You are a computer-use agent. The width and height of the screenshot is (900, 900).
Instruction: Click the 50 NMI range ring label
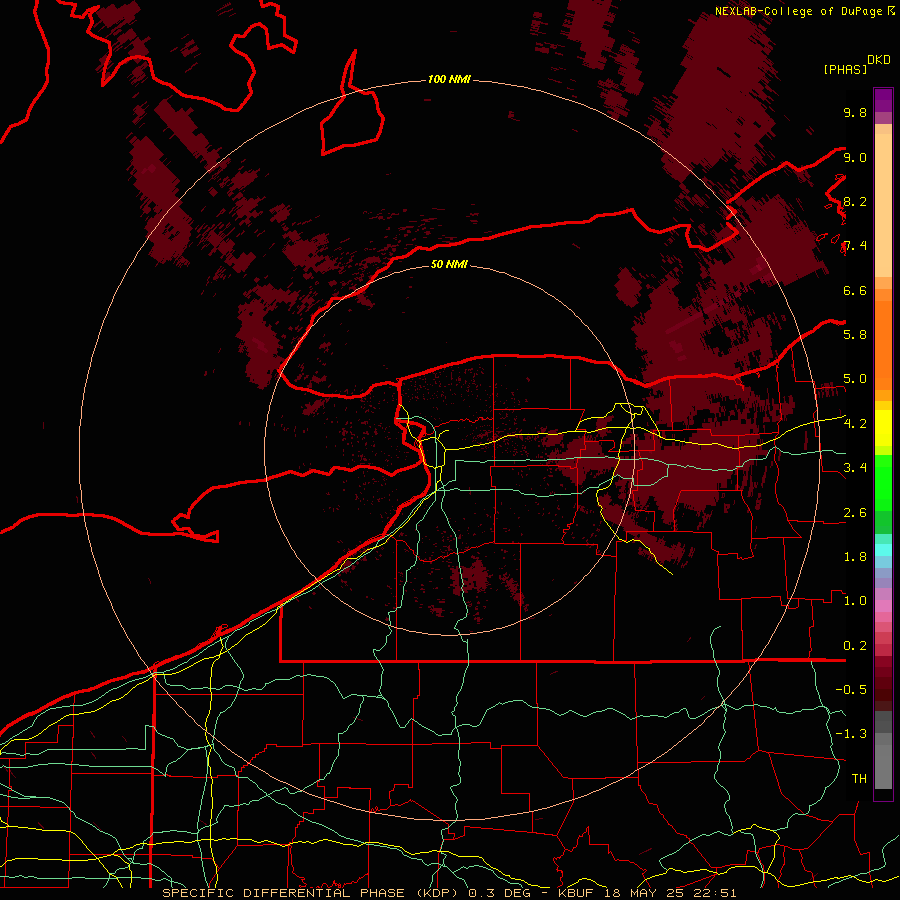[x=449, y=264]
